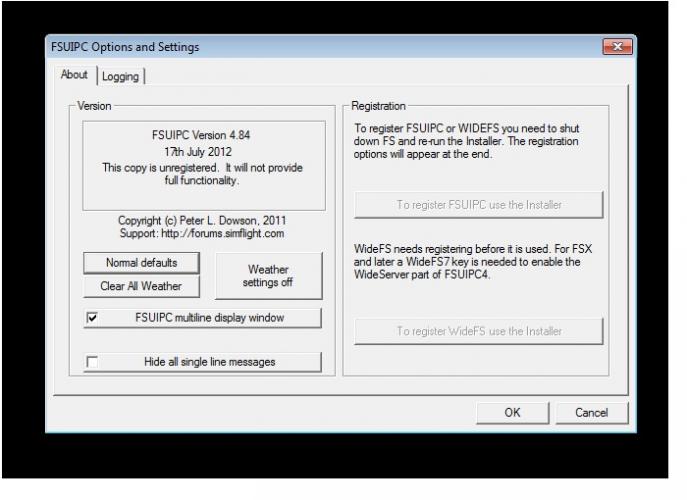Click To register FSUIPC use the Installer
Image resolution: width=687 pixels, height=500 pixels.
478,205
